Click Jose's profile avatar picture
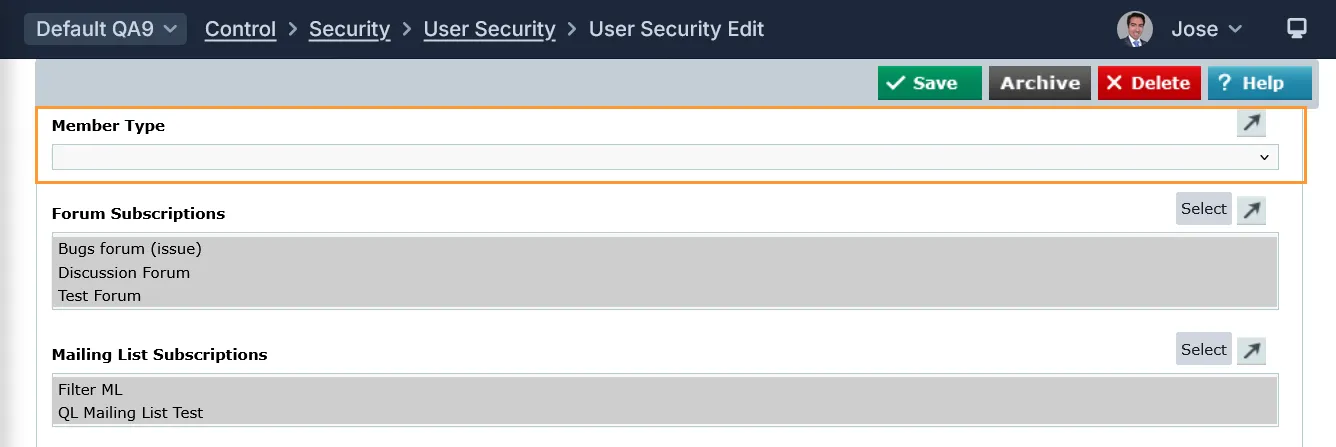Screen dimensions: 1336x447 1135,29
